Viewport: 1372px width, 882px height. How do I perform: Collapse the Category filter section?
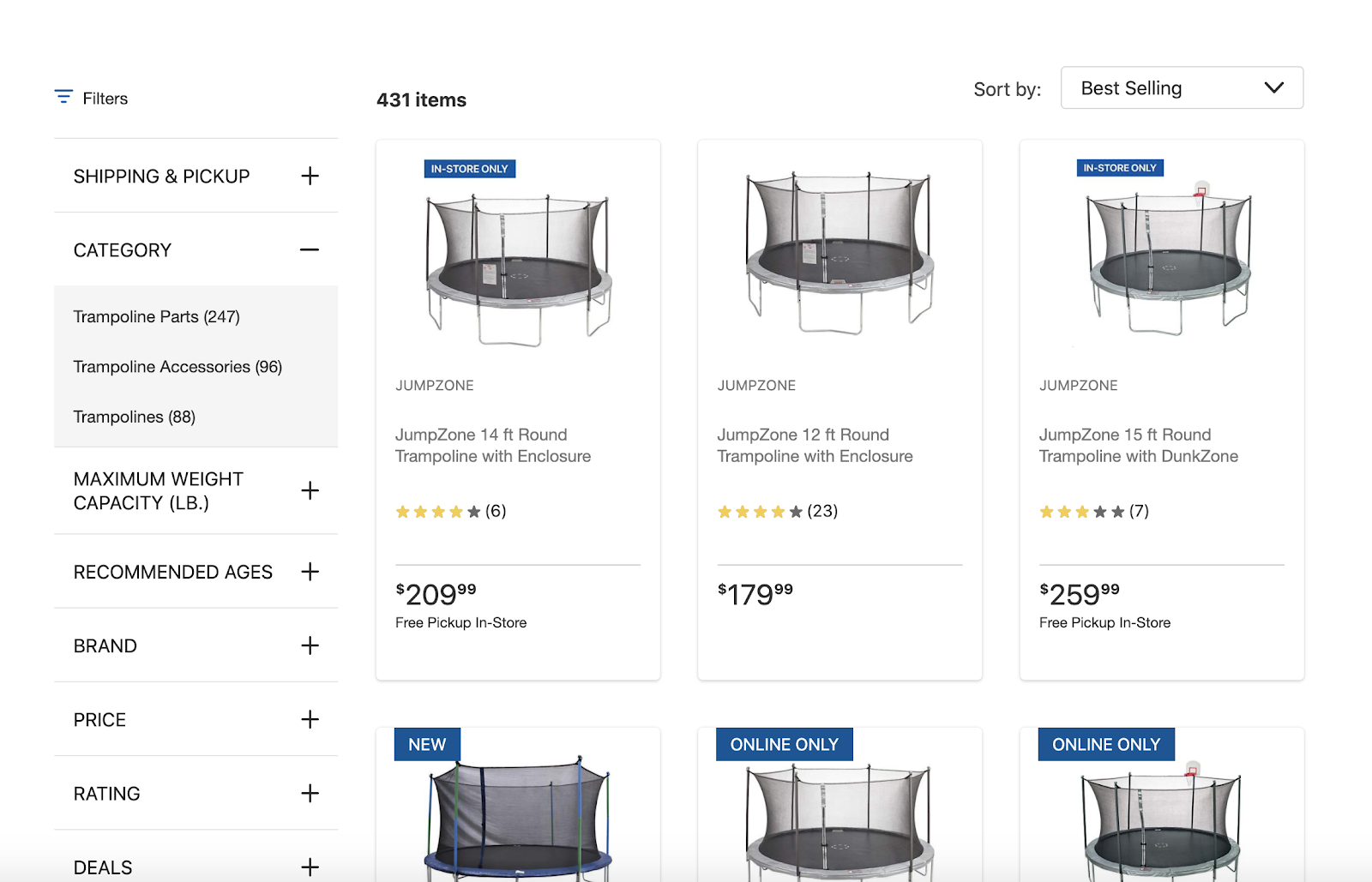pyautogui.click(x=310, y=249)
